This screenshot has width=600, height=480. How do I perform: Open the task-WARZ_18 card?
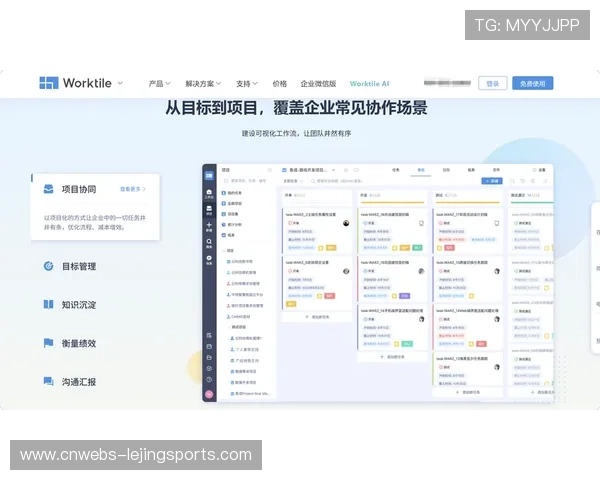[392, 231]
